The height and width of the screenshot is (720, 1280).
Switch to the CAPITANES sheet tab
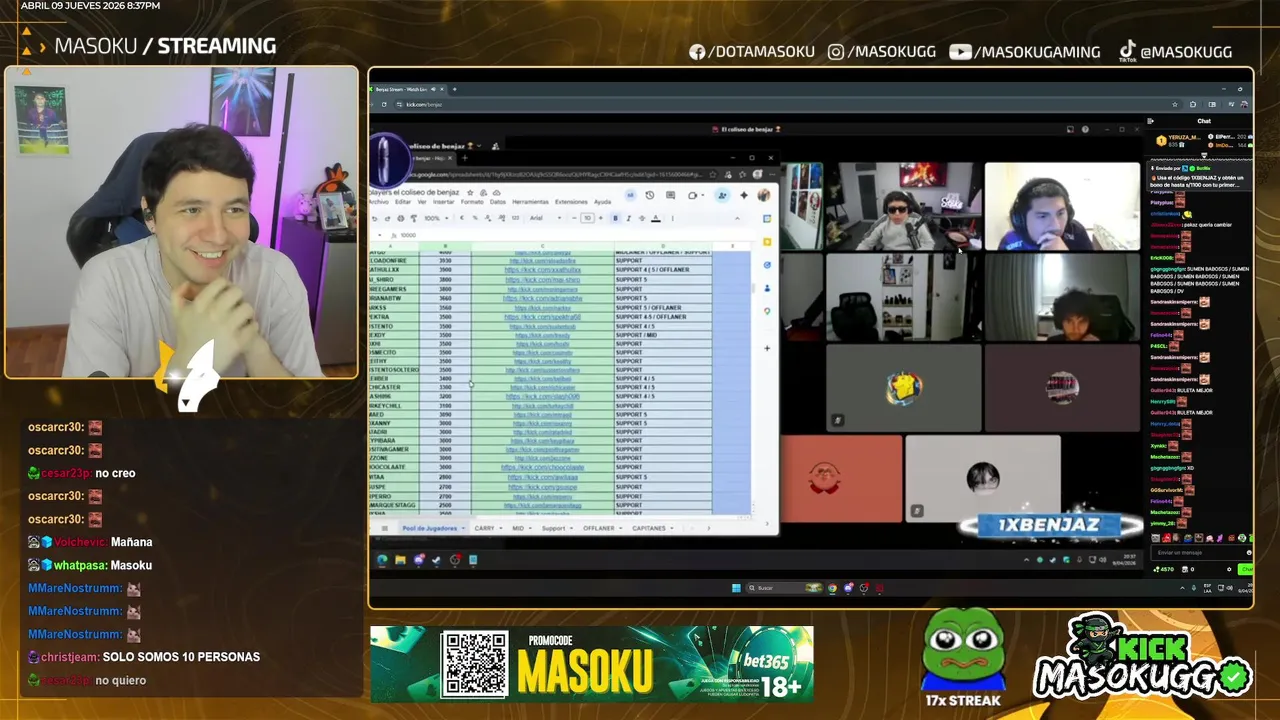tap(648, 528)
